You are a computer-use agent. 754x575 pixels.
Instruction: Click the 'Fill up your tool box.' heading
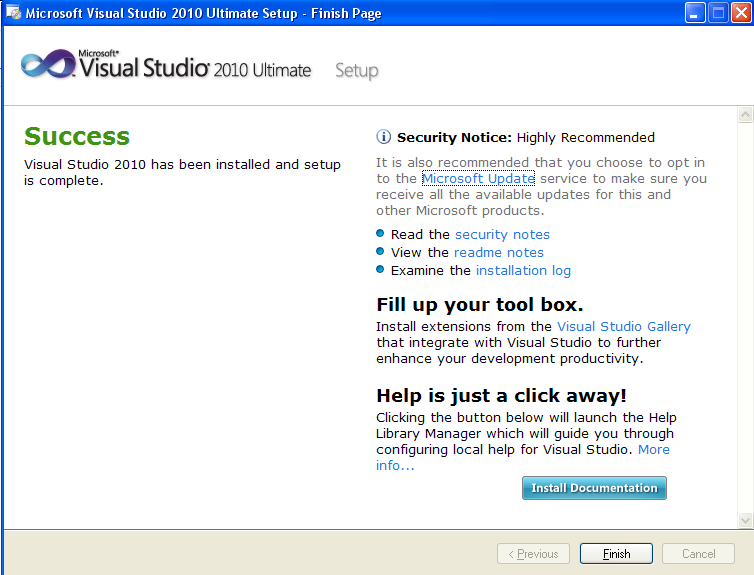[479, 304]
